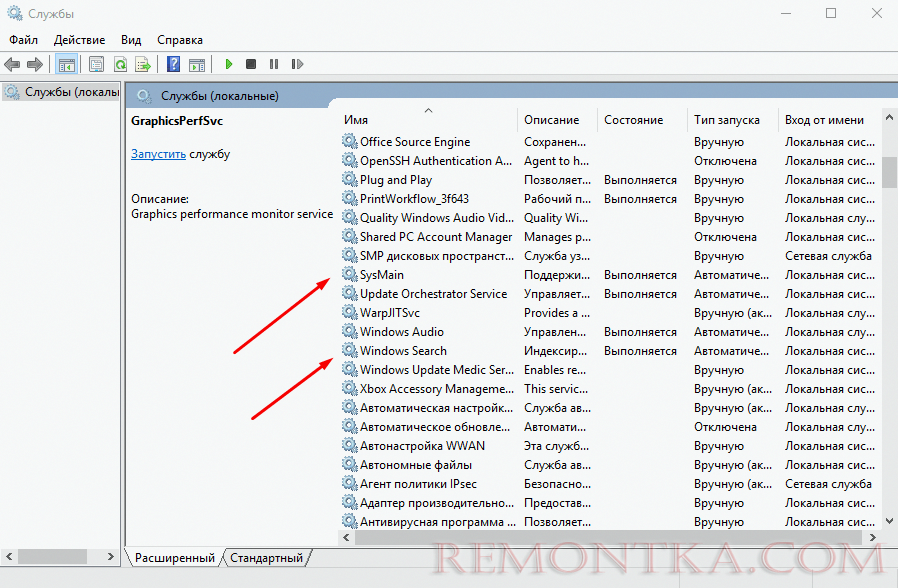The width and height of the screenshot is (898, 588).
Task: Open the Файл menu
Action: (23, 40)
